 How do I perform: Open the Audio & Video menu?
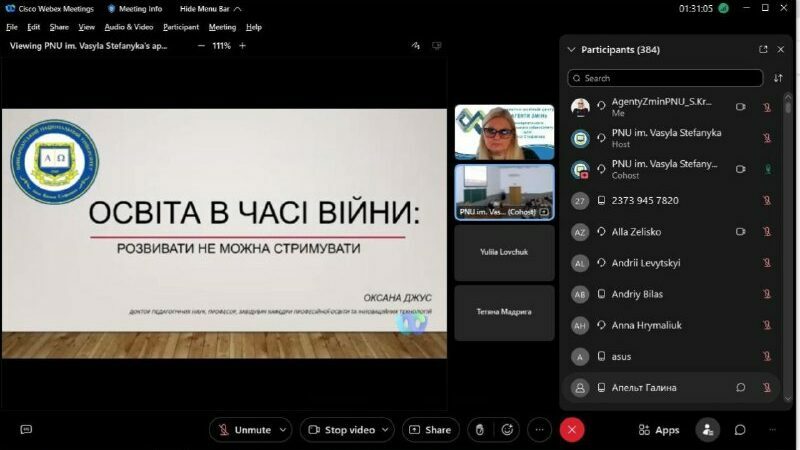129,27
